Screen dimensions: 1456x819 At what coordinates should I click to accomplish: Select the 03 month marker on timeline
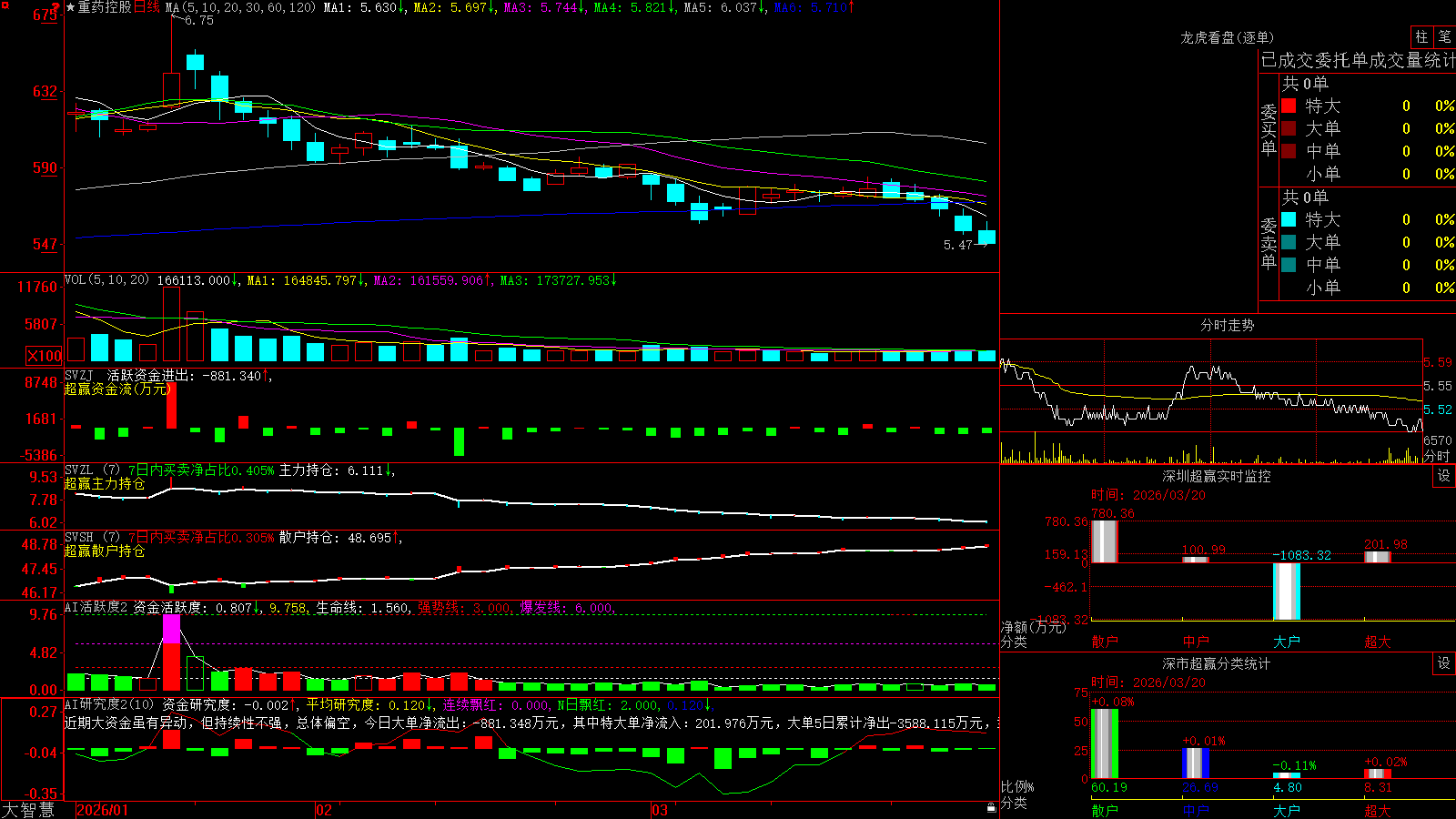(660, 810)
